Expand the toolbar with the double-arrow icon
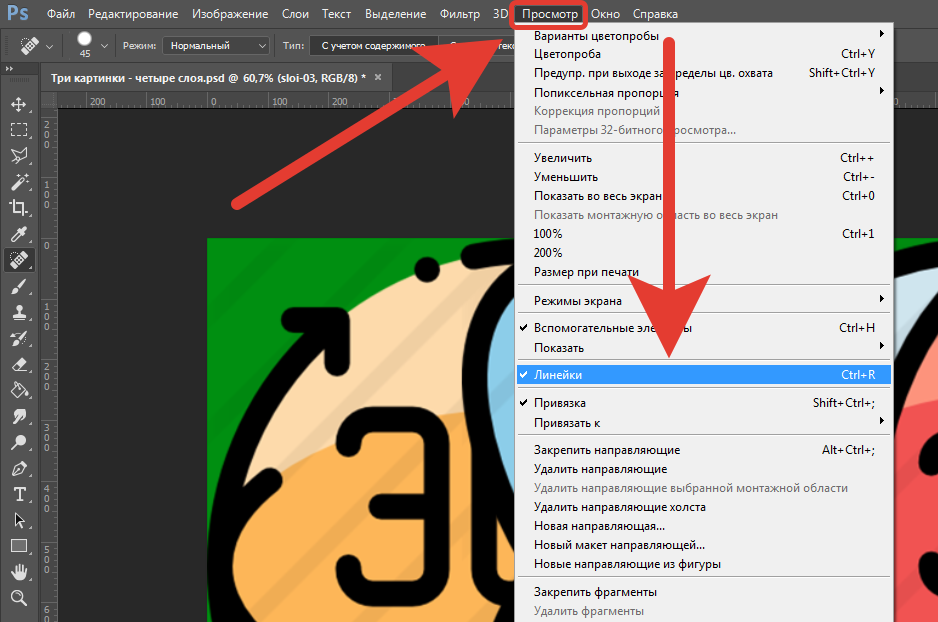The height and width of the screenshot is (622, 938). click(10, 69)
